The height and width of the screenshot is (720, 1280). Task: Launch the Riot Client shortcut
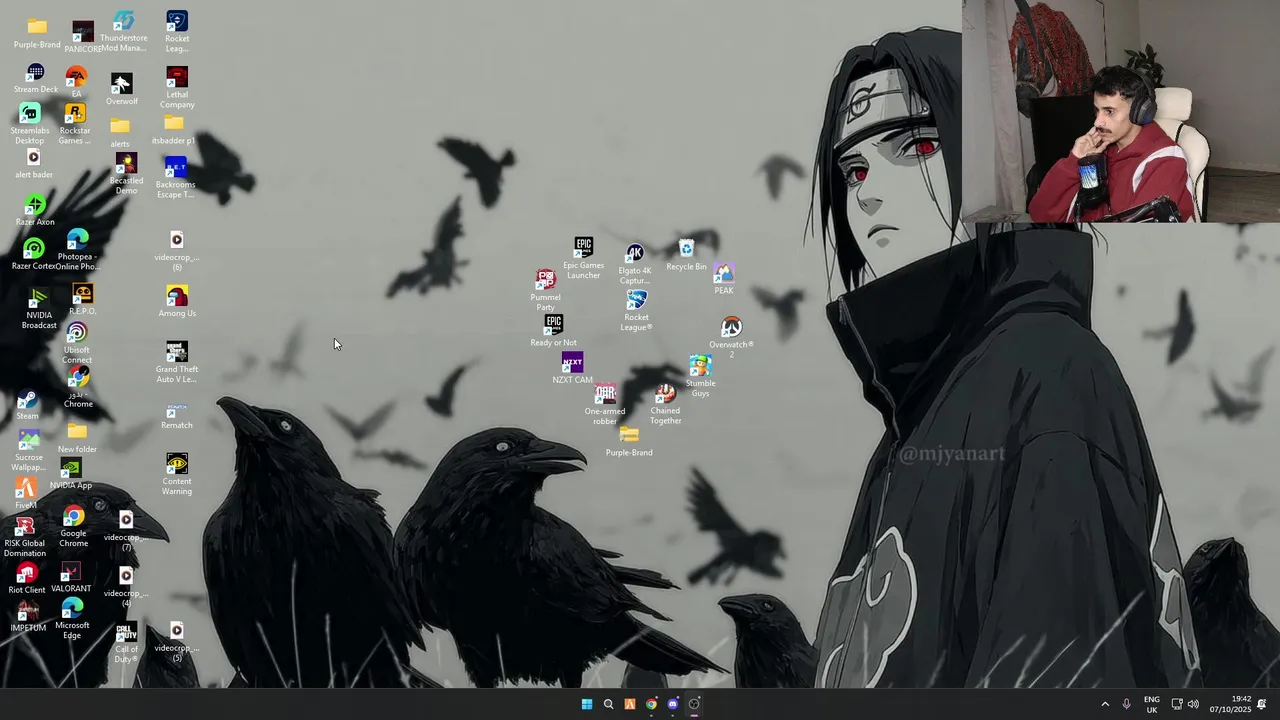27,578
